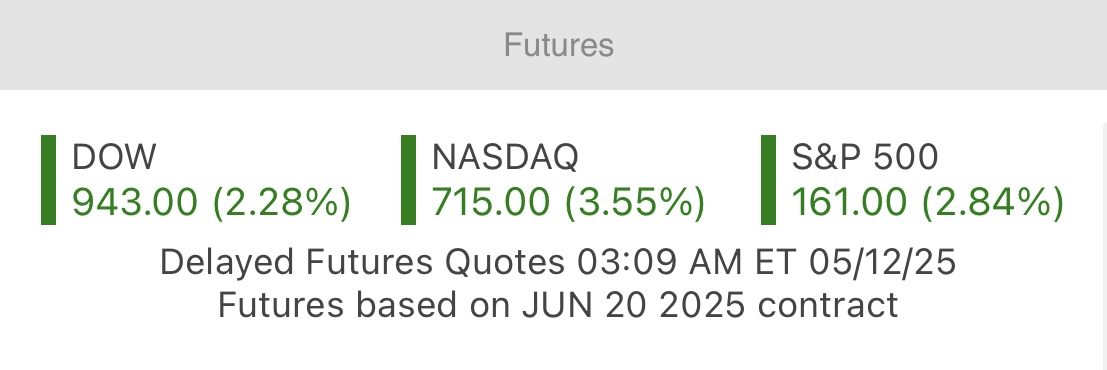Click the S&P 500 change value 161.00
1107x370 pixels.
pyautogui.click(x=849, y=202)
